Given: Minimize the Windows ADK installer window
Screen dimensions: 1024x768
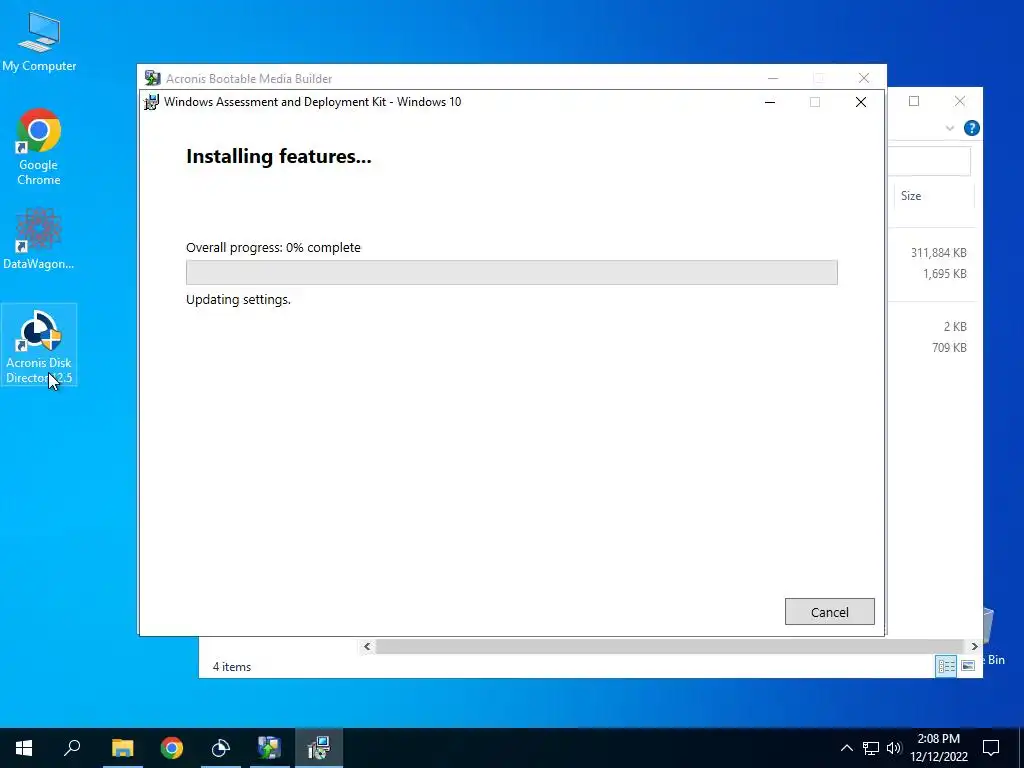Looking at the screenshot, I should [x=770, y=102].
